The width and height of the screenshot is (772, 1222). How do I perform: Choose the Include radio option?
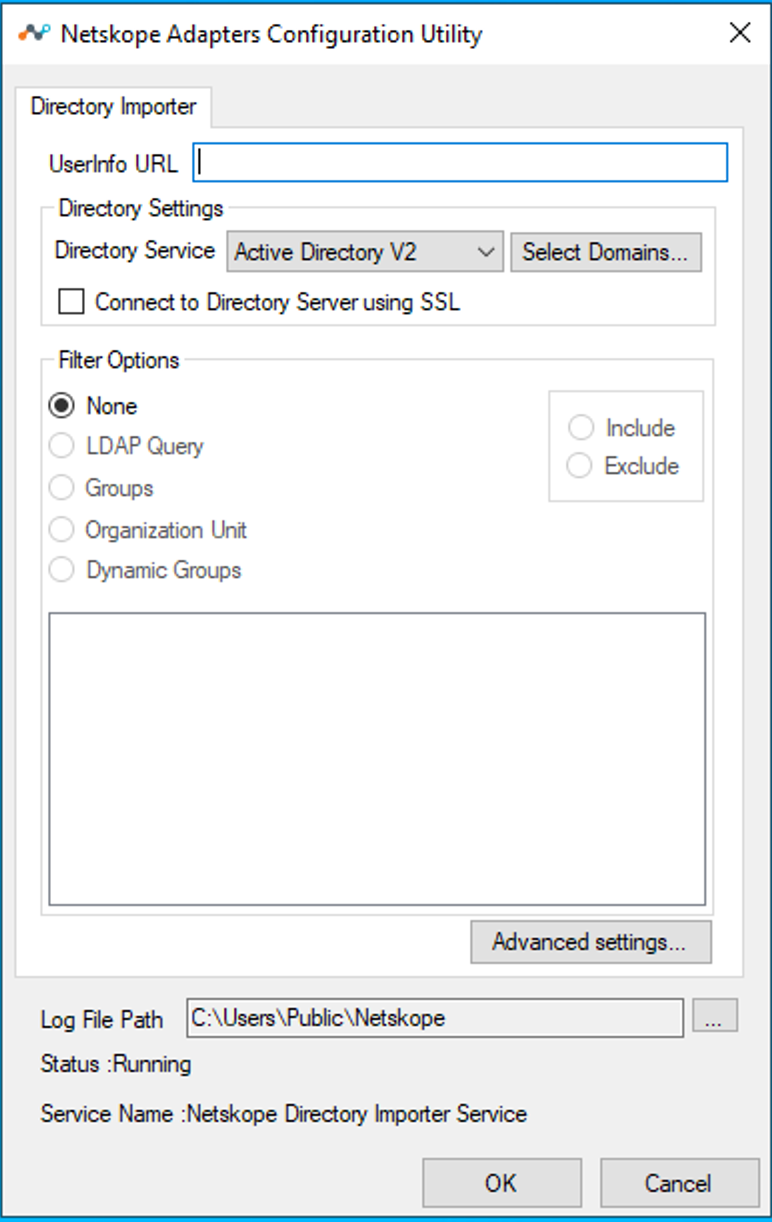(x=580, y=428)
